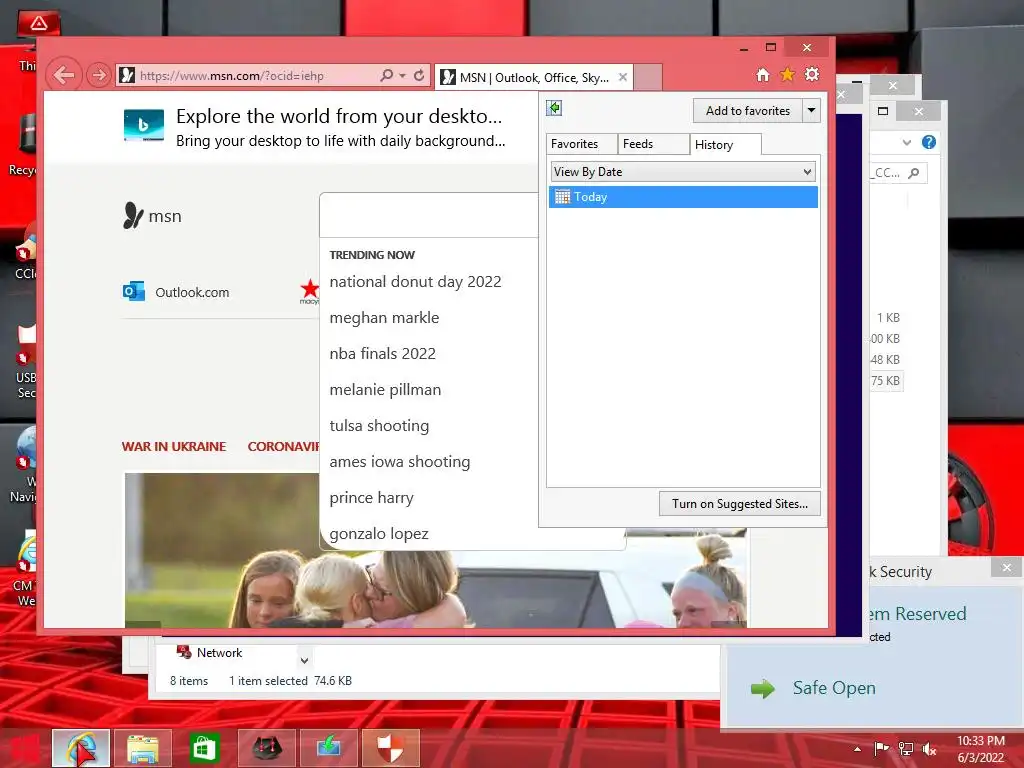This screenshot has height=768, width=1024.
Task: Open the Outlook.com icon link
Action: point(134,291)
